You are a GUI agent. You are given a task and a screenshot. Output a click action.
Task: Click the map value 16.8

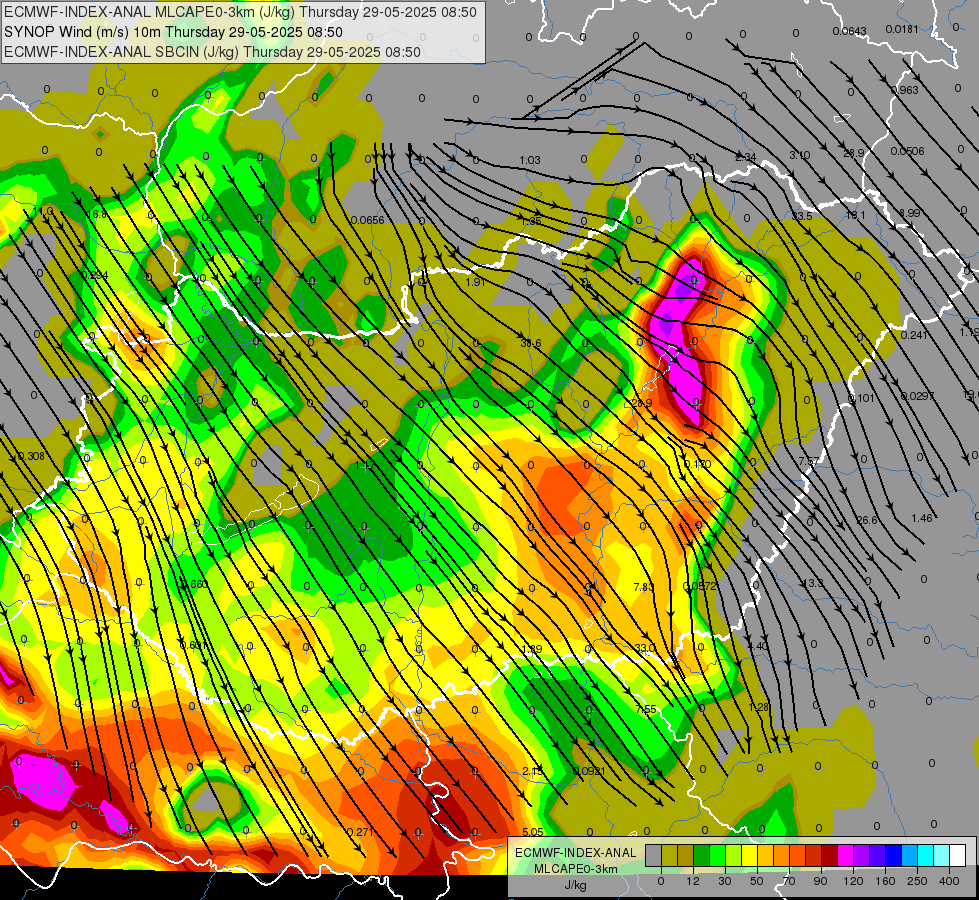96,214
